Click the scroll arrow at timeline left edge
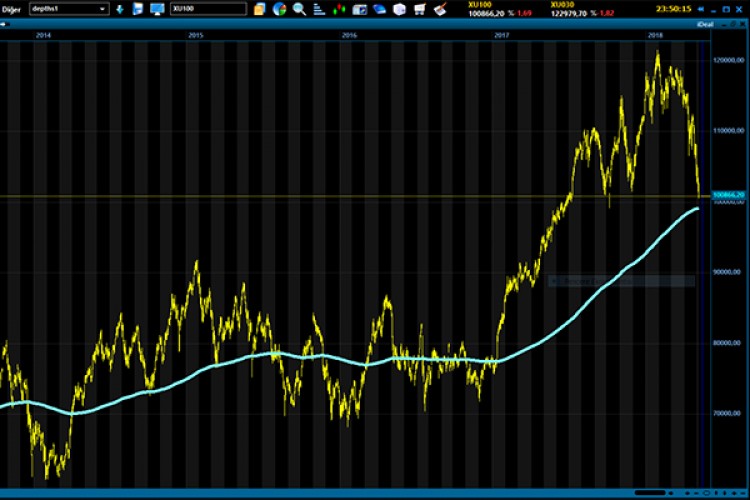The width and height of the screenshot is (750, 500). (x=4, y=22)
